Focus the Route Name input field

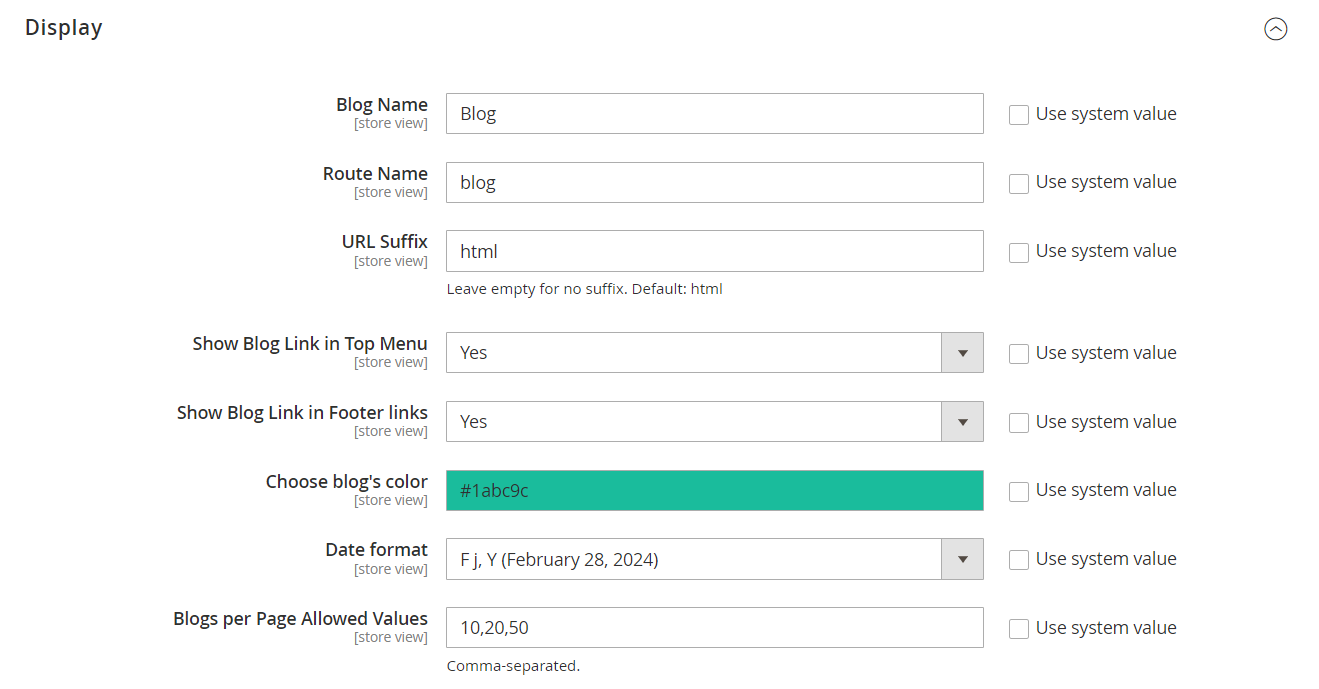click(x=714, y=183)
